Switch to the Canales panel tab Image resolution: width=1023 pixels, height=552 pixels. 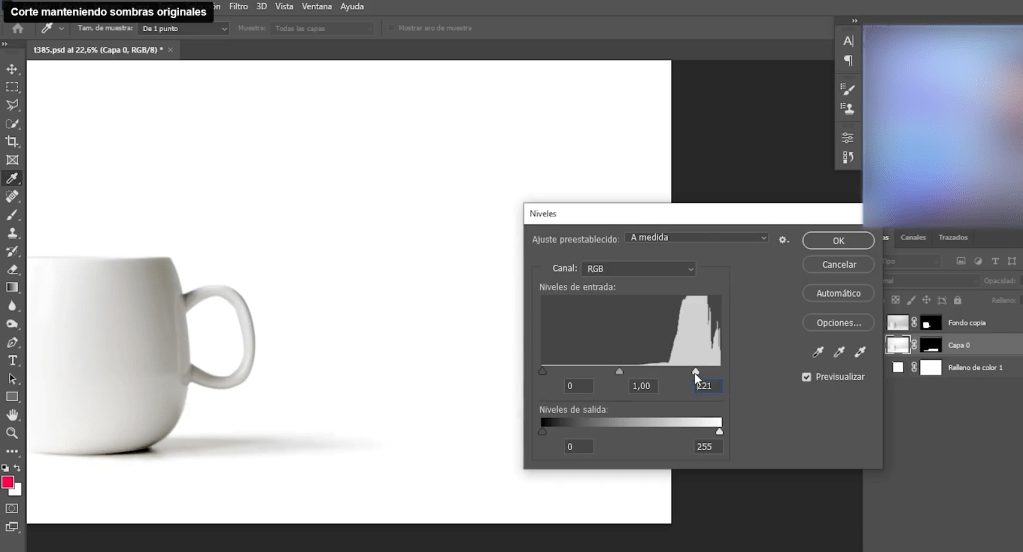click(913, 238)
